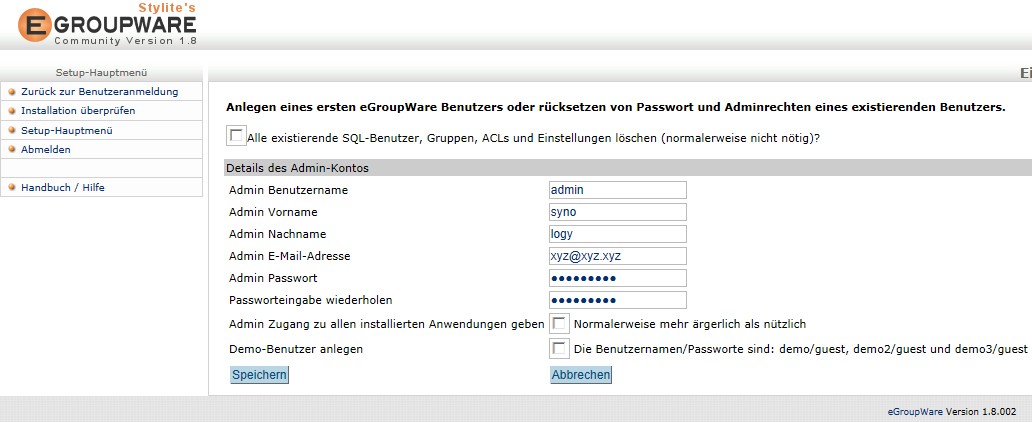Open Handbuch / Hilfe link
Screen dimensions: 1032x422
point(62,187)
